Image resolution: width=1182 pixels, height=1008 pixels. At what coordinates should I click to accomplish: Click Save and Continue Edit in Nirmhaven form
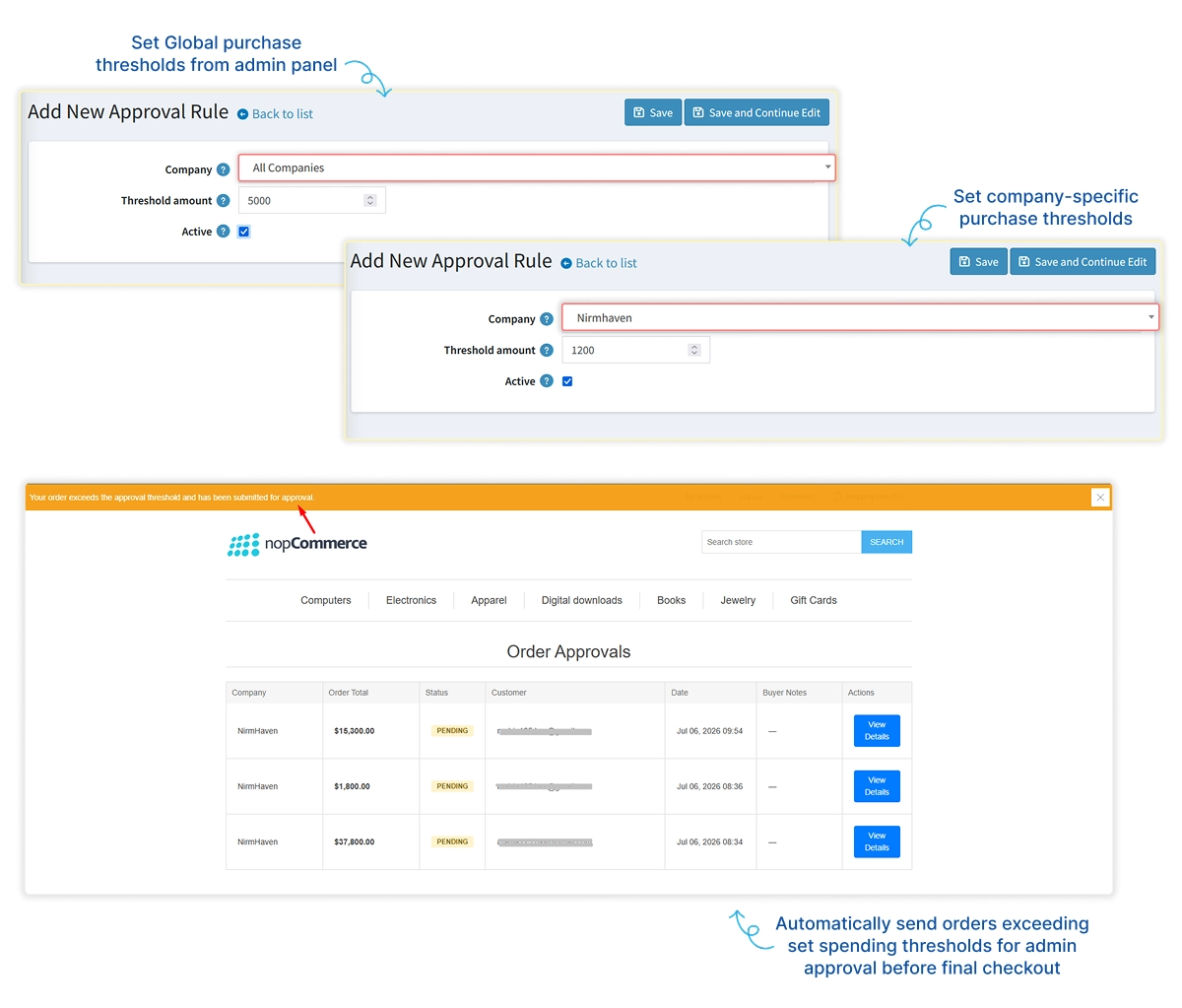pos(1083,262)
